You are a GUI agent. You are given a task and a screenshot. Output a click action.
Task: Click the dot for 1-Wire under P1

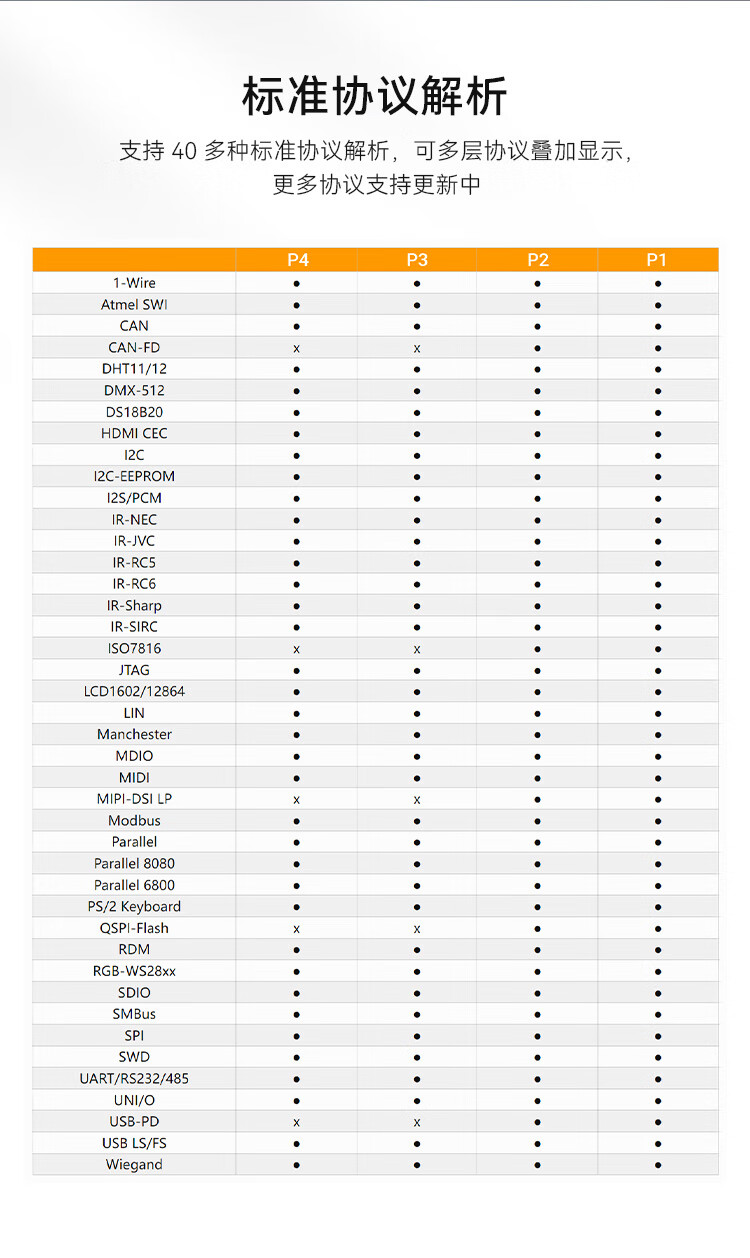658,284
